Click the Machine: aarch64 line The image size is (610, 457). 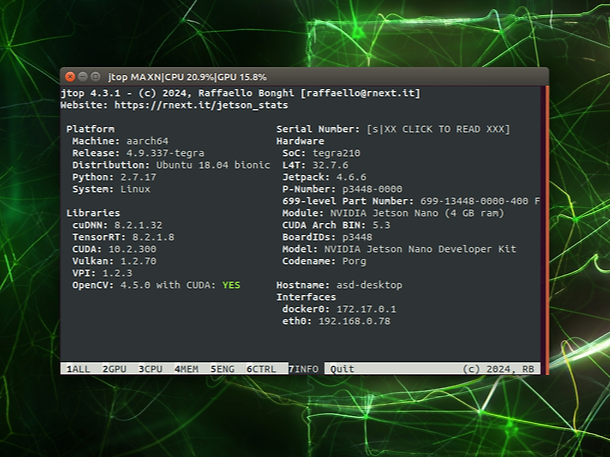120,141
